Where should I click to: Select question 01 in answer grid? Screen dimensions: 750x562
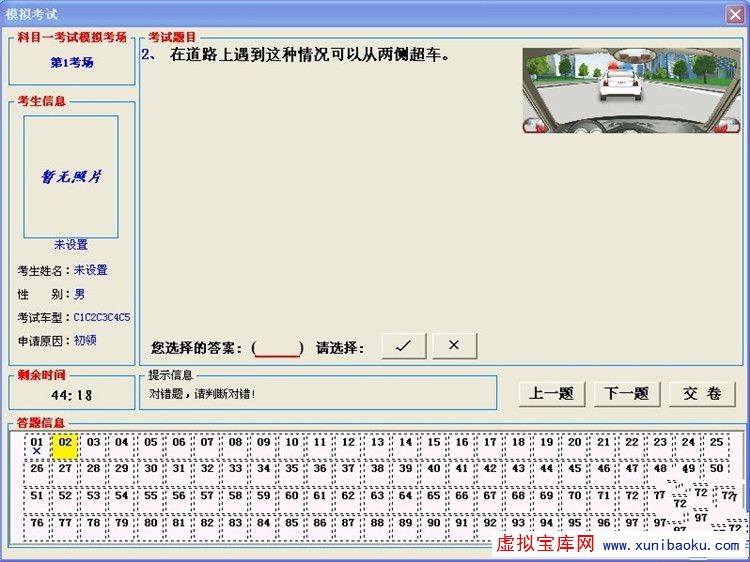tap(36, 446)
